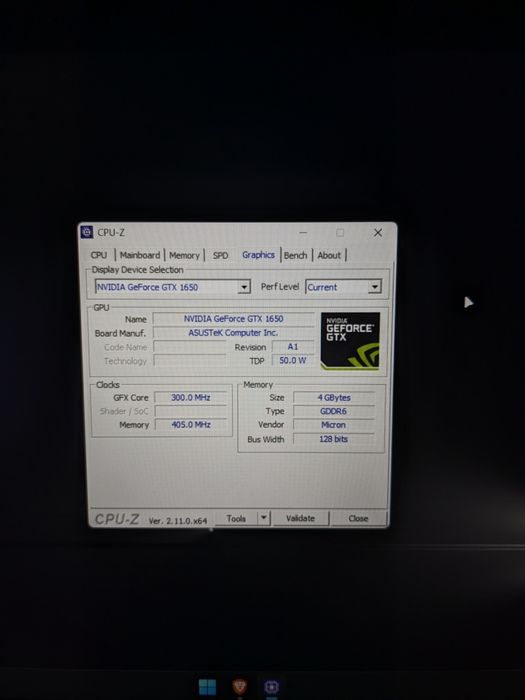Image resolution: width=525 pixels, height=700 pixels.
Task: Click the GPU Name field NVIDIA GeForce GTX 1650
Action: 233,319
